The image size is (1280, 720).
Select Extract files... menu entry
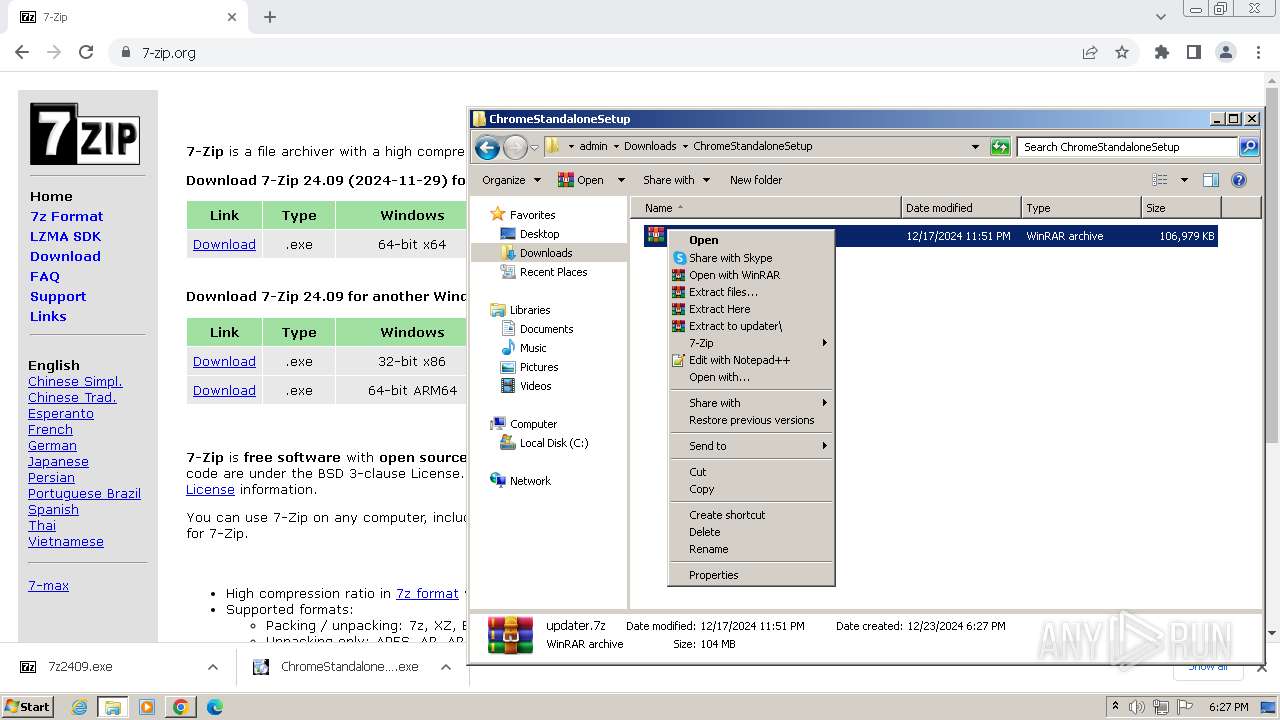pyautogui.click(x=751, y=292)
